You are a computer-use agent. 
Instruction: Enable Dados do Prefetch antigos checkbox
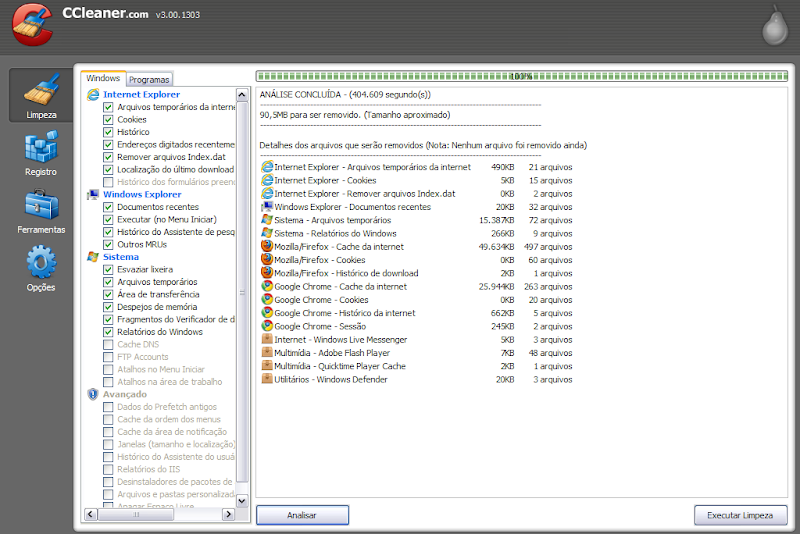click(x=108, y=407)
